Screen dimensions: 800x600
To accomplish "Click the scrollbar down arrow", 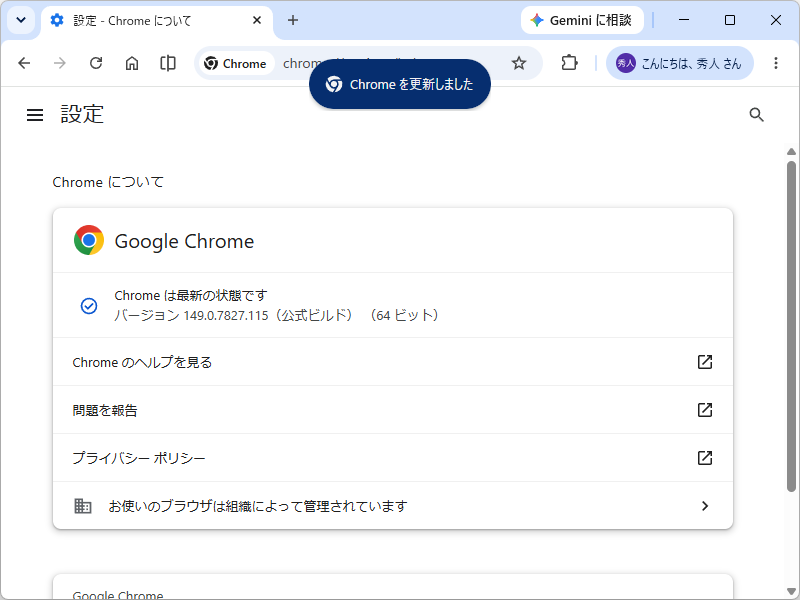I will point(791,591).
